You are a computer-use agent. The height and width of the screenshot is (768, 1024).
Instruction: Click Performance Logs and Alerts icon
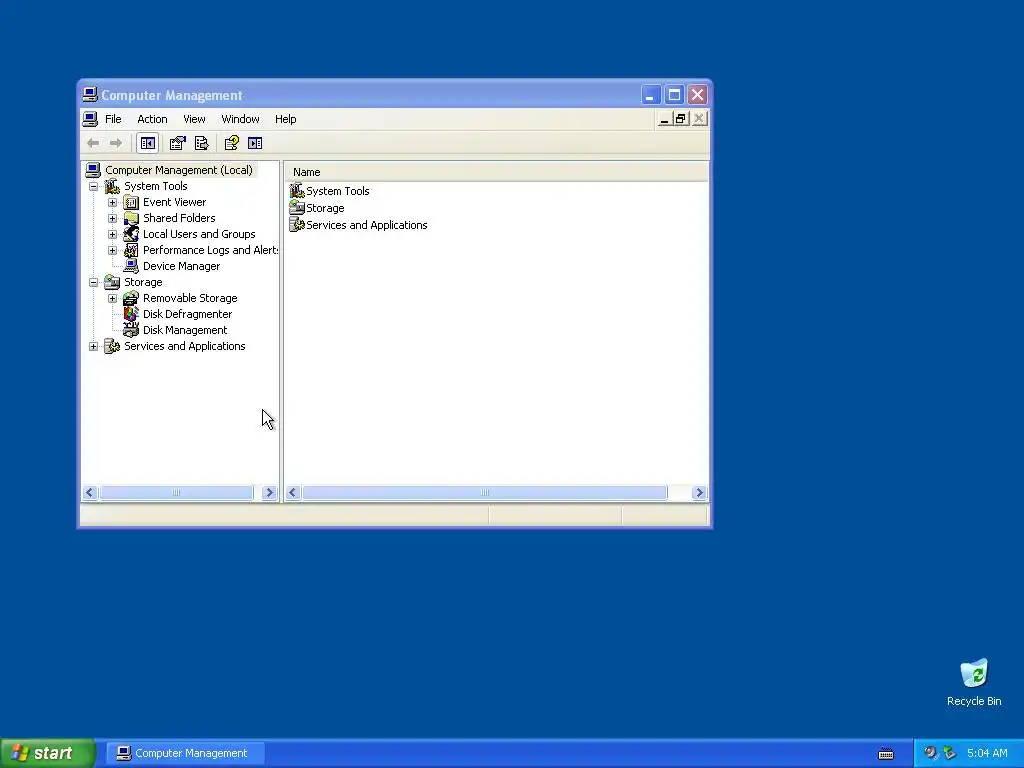(x=131, y=250)
